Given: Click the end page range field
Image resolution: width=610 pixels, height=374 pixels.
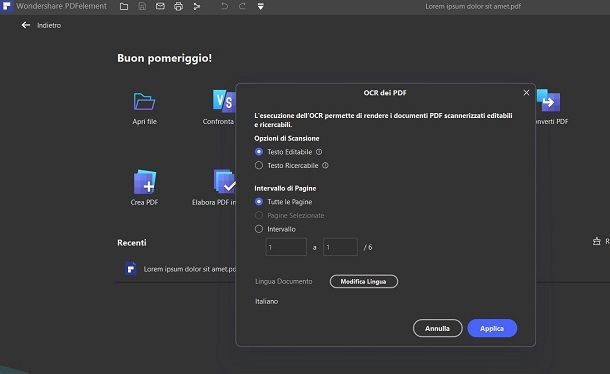Looking at the screenshot, I should pos(340,247).
